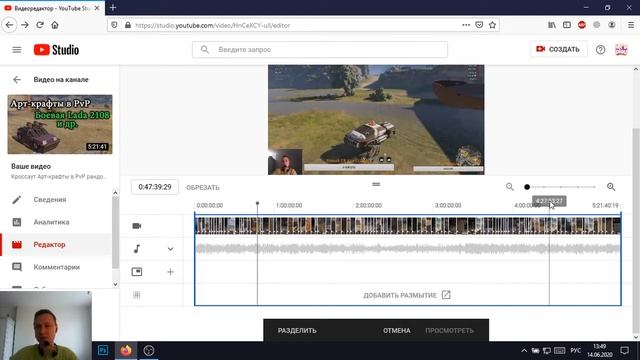Click the Аналитика chart icon
The width and height of the screenshot is (640, 360).
click(17, 222)
